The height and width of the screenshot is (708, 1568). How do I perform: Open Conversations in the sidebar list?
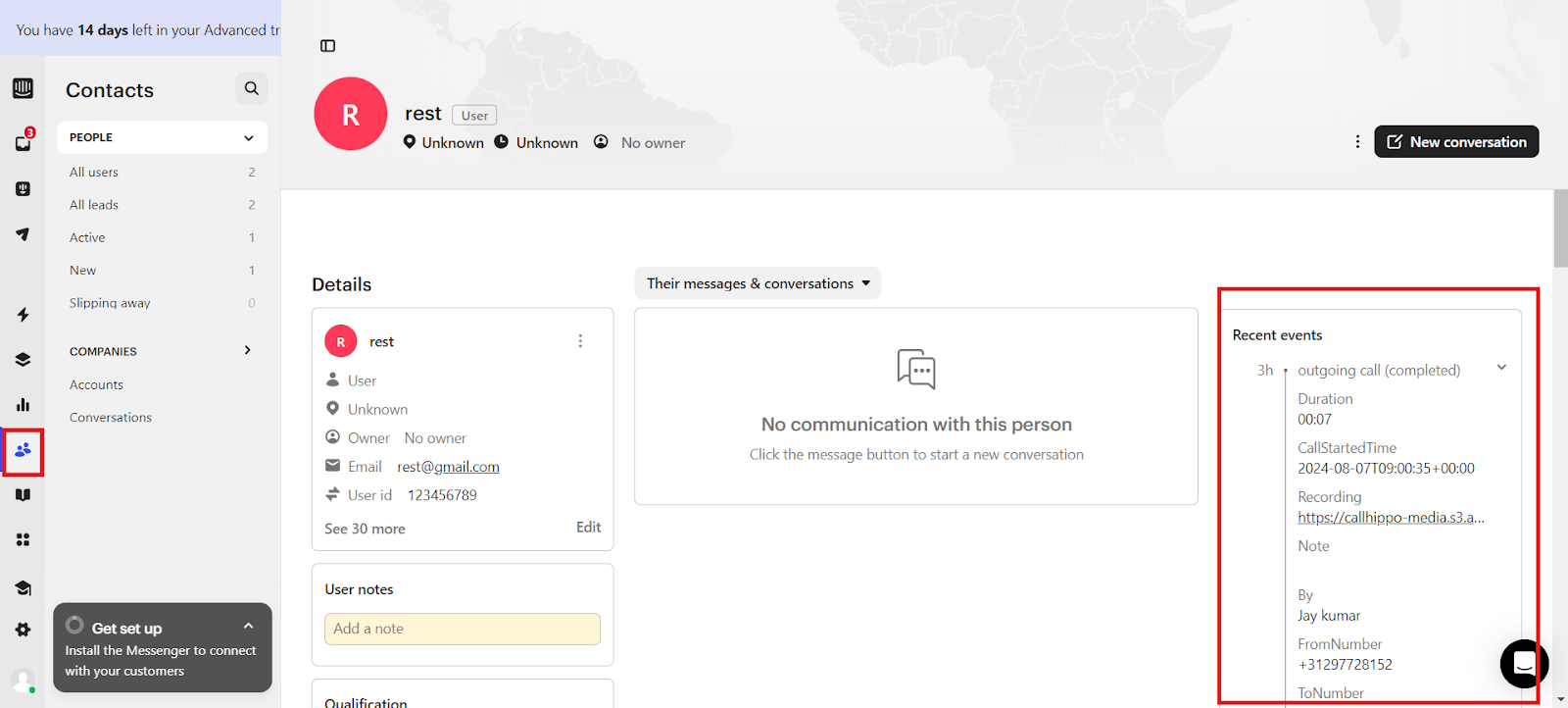coord(111,418)
